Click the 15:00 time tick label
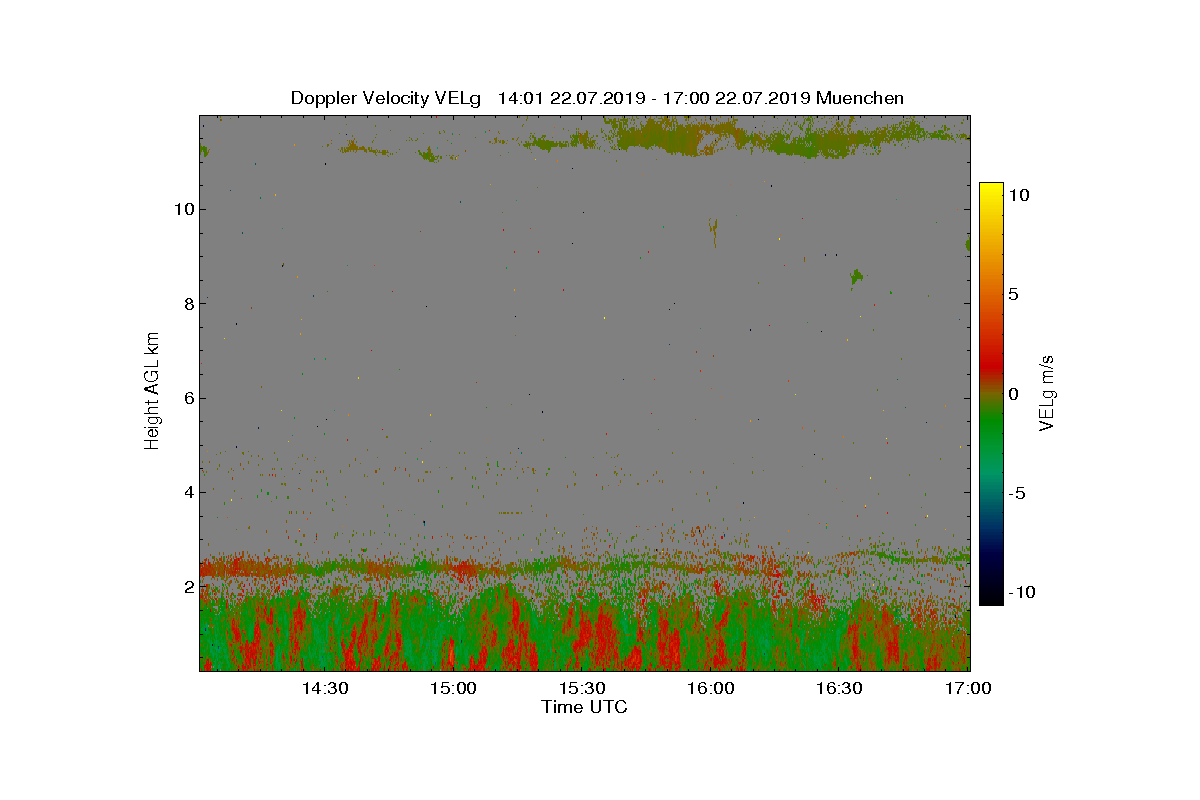 click(x=454, y=689)
